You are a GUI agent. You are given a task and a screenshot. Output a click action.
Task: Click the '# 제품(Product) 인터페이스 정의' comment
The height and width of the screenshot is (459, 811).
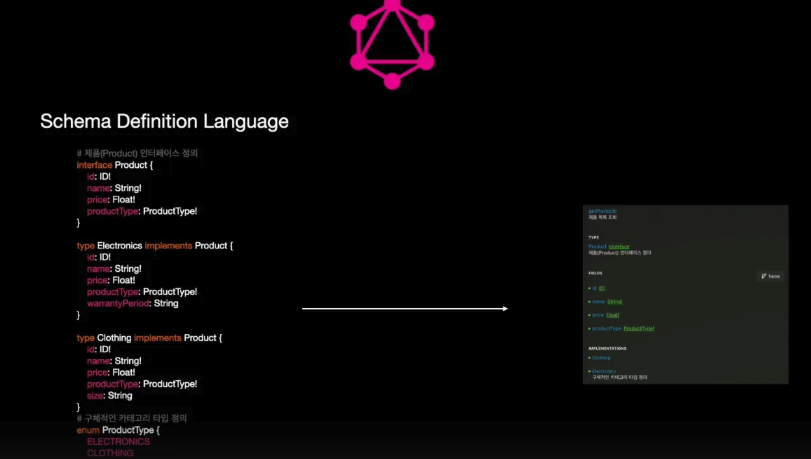[x=137, y=154]
